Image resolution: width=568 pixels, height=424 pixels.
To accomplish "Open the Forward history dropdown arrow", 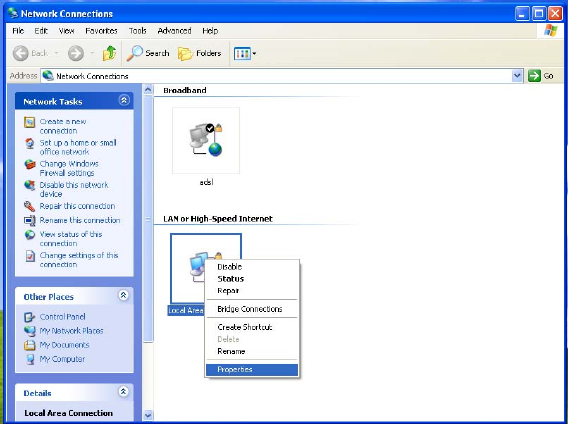I will [92, 53].
